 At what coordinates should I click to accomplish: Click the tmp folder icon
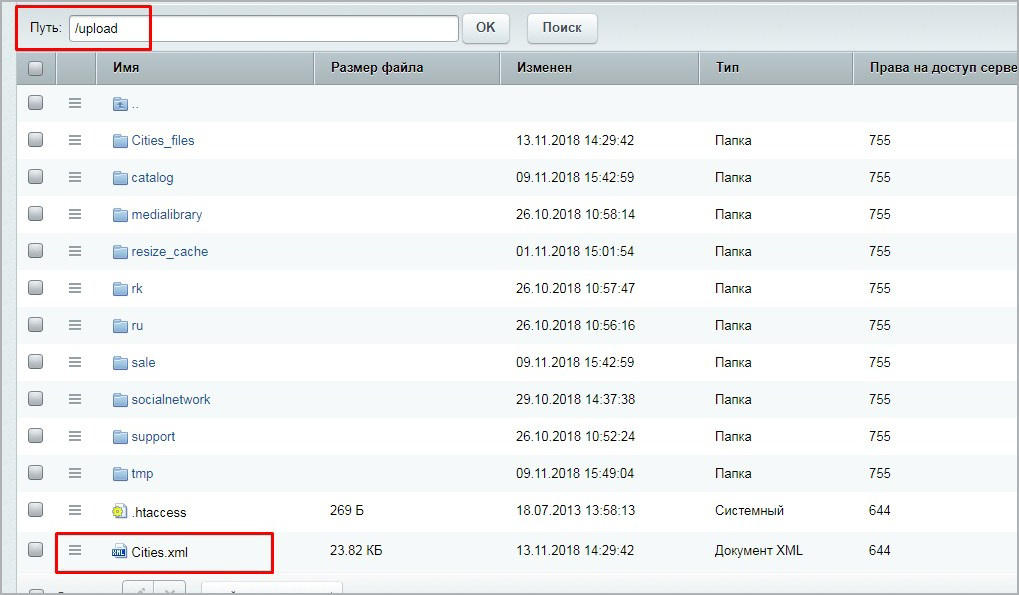120,474
